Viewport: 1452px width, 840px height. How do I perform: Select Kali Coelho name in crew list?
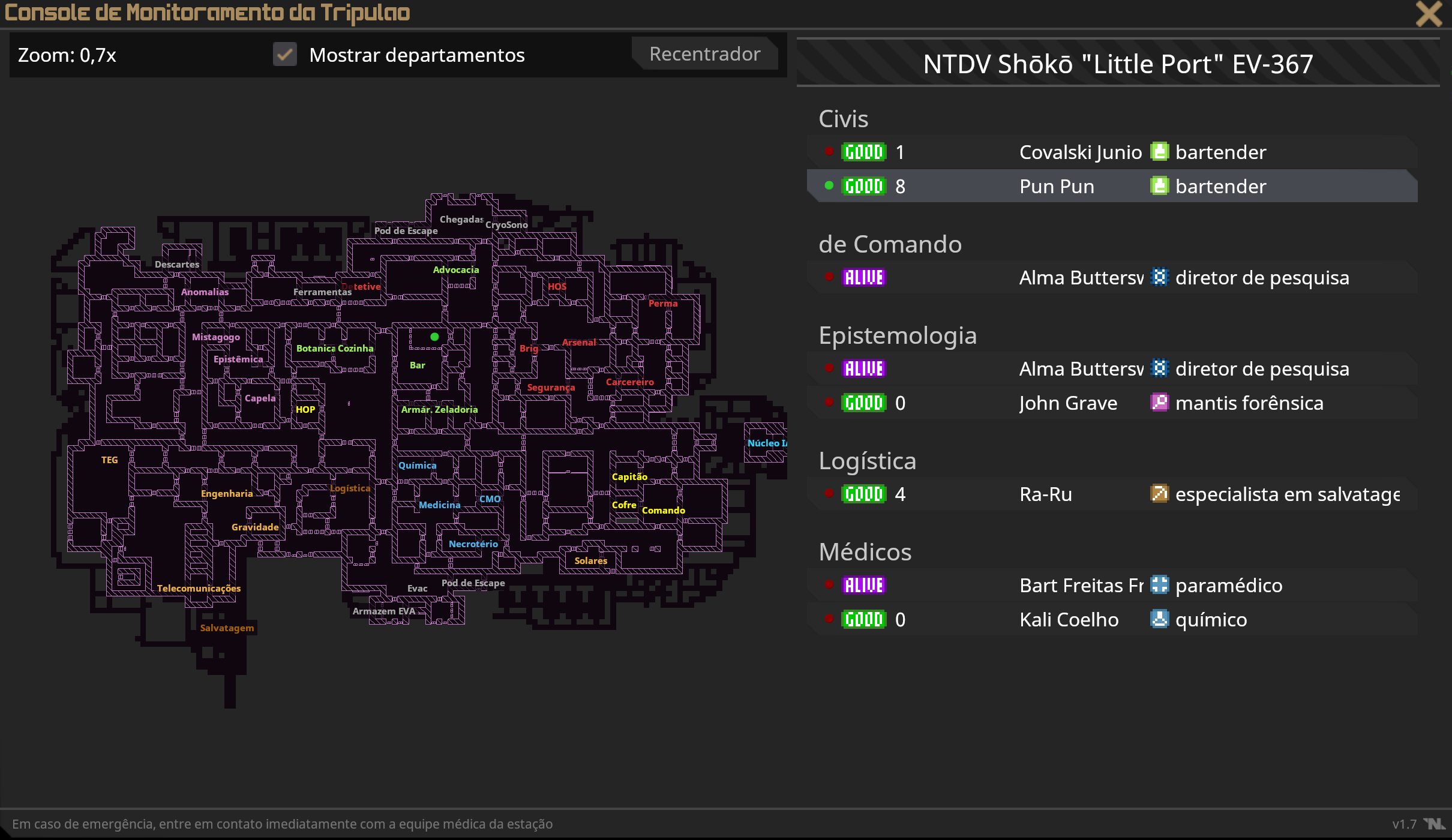(x=1069, y=620)
